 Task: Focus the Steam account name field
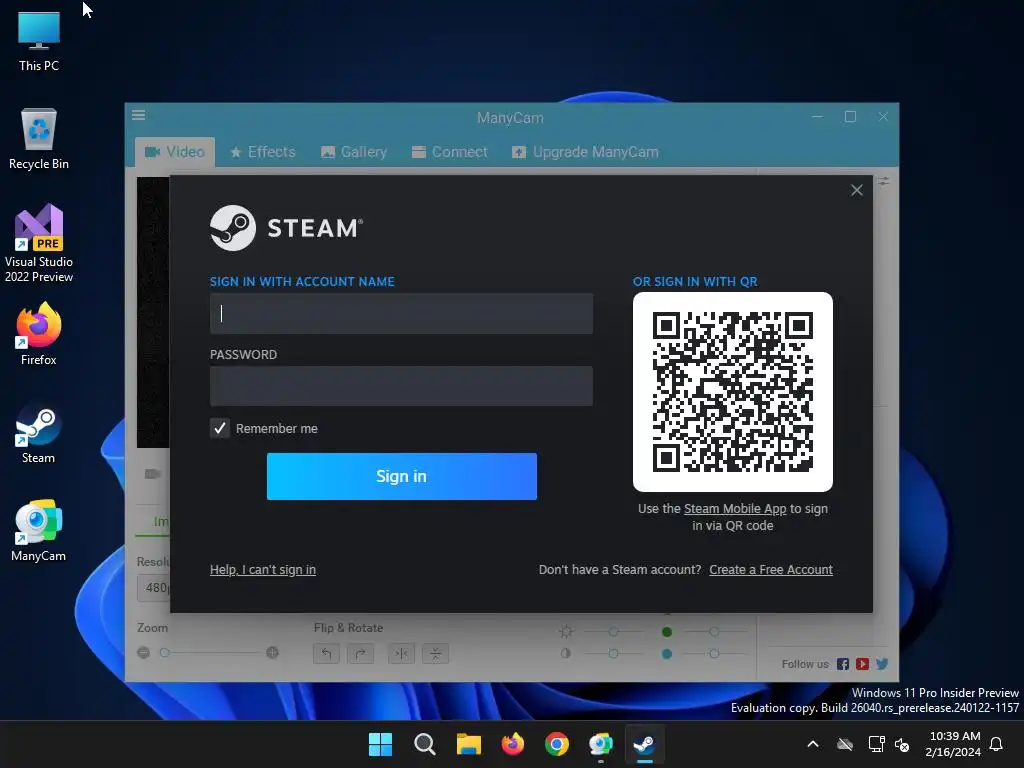(401, 313)
